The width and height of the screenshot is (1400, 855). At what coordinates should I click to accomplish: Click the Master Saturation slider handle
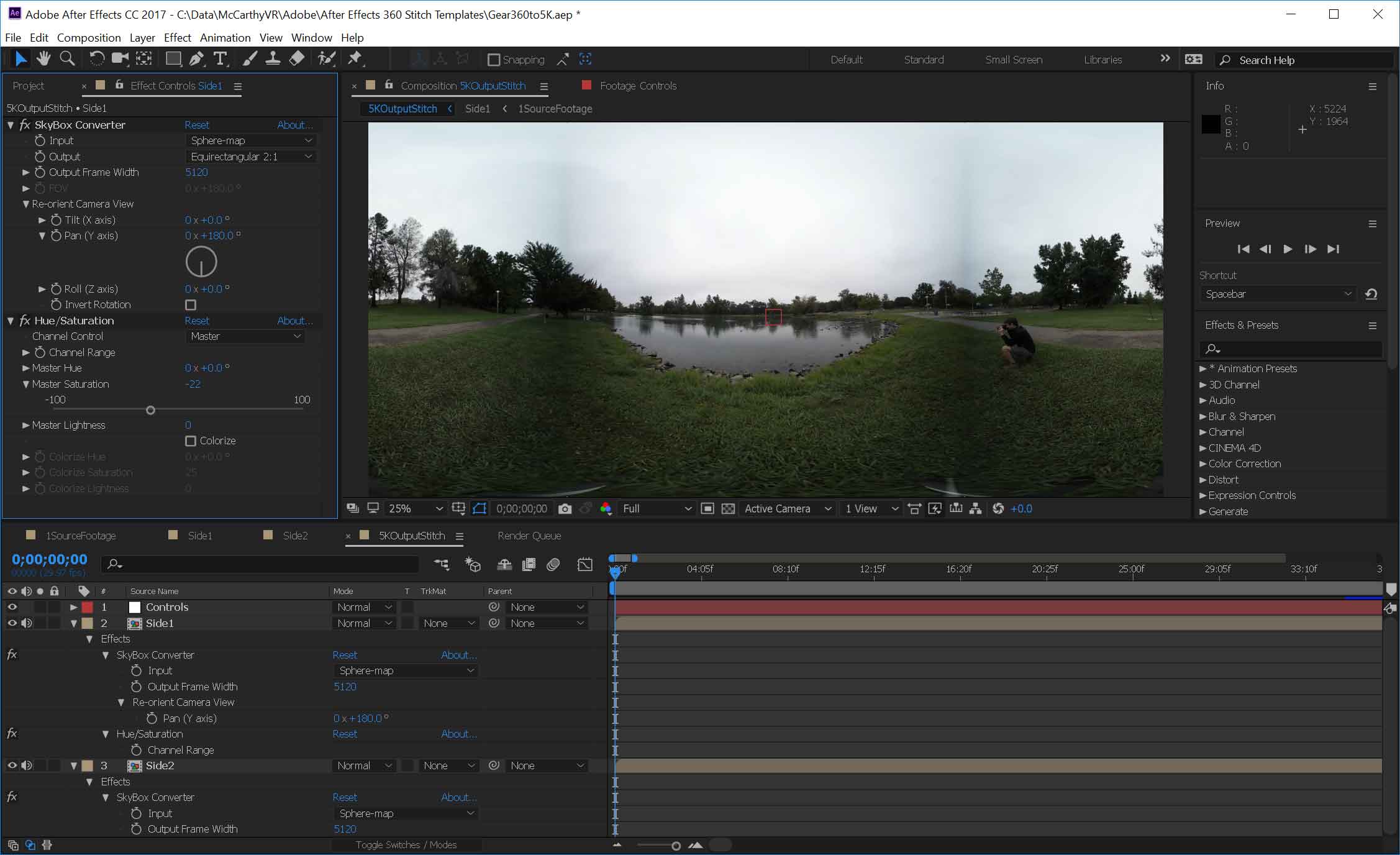point(150,411)
